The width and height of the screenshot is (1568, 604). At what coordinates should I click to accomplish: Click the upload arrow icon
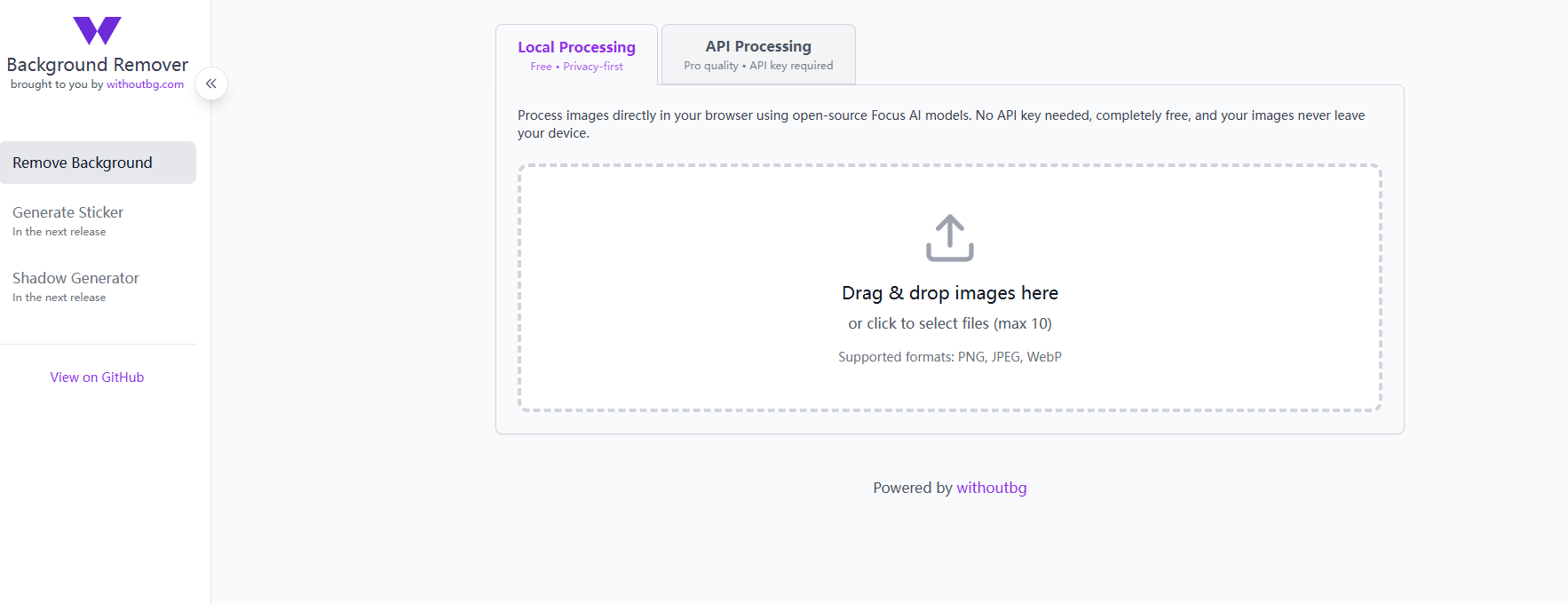[x=949, y=238]
